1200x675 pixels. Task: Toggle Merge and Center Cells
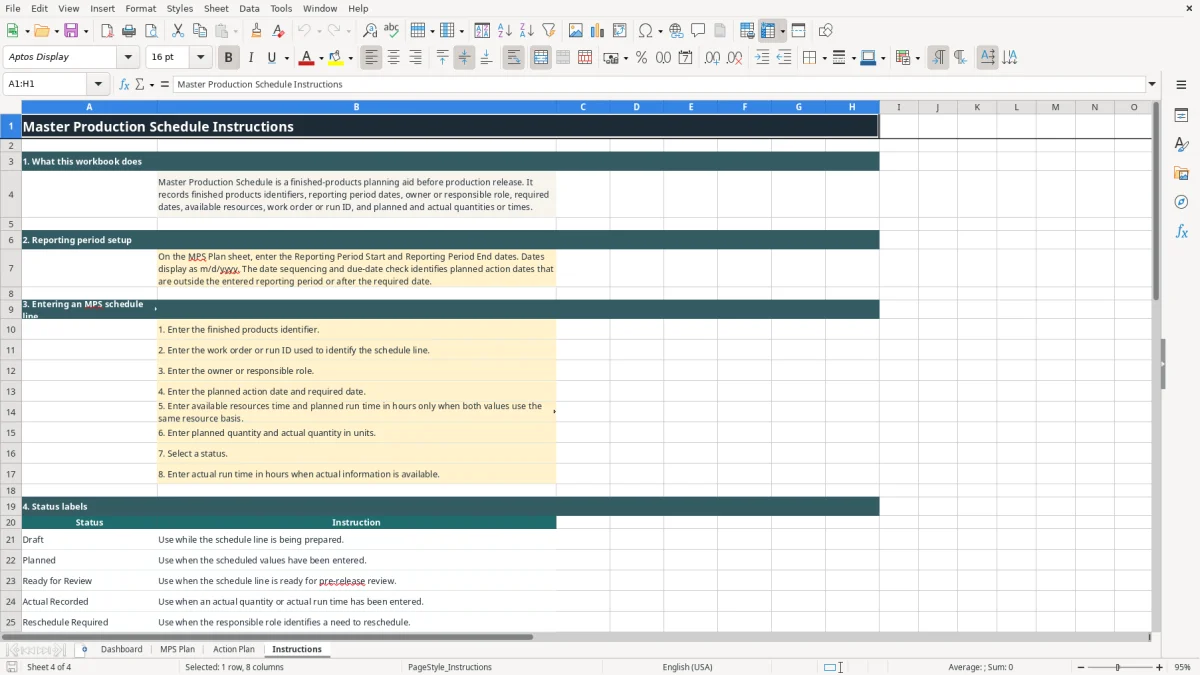click(x=541, y=58)
